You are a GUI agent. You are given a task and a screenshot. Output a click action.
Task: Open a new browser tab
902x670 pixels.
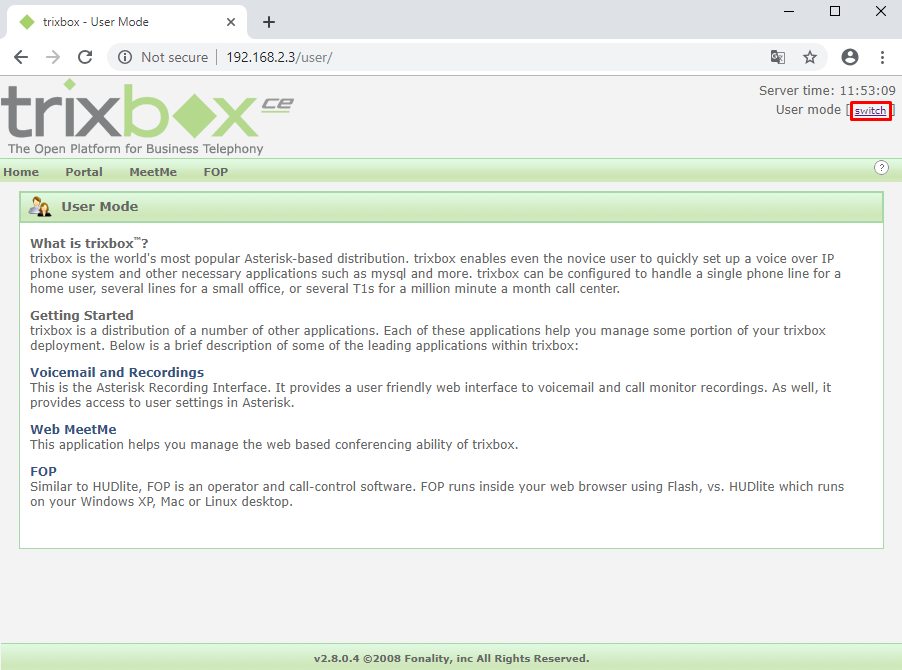click(x=269, y=22)
